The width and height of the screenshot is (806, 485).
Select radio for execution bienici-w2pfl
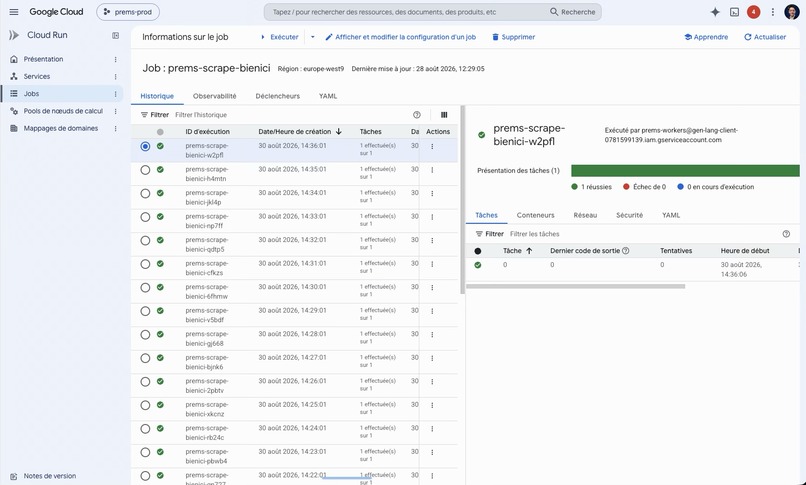(x=145, y=146)
